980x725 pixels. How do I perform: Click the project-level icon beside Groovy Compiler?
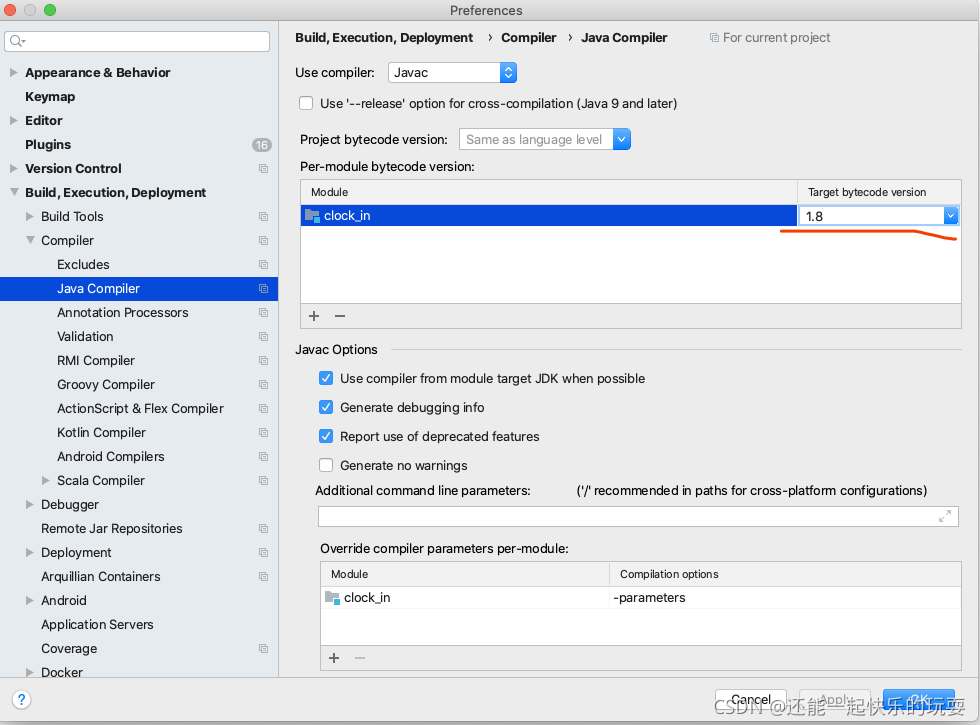point(264,385)
